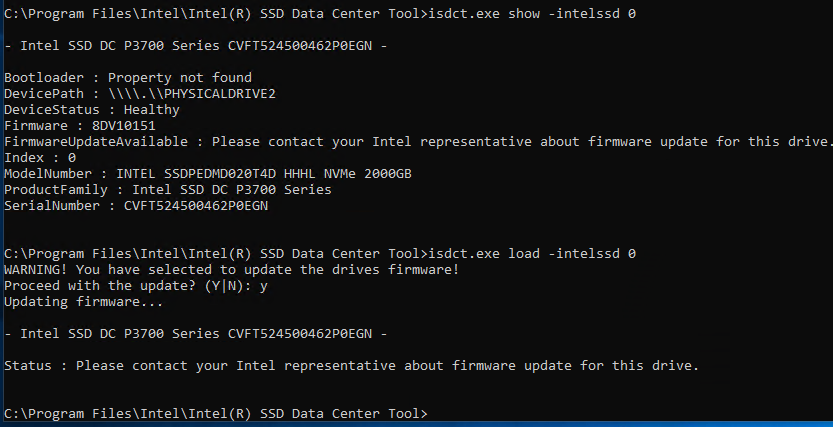Click the Bootloader property line
The image size is (833, 427).
[x=128, y=77]
